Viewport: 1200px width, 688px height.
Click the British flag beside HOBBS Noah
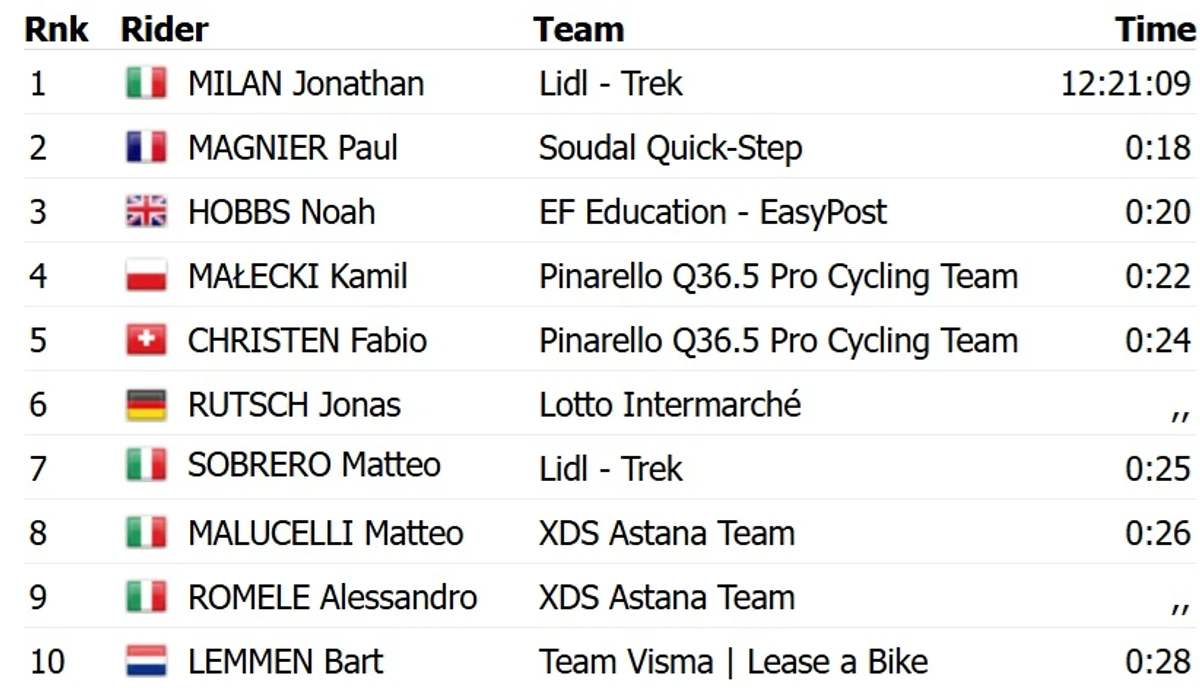click(146, 212)
